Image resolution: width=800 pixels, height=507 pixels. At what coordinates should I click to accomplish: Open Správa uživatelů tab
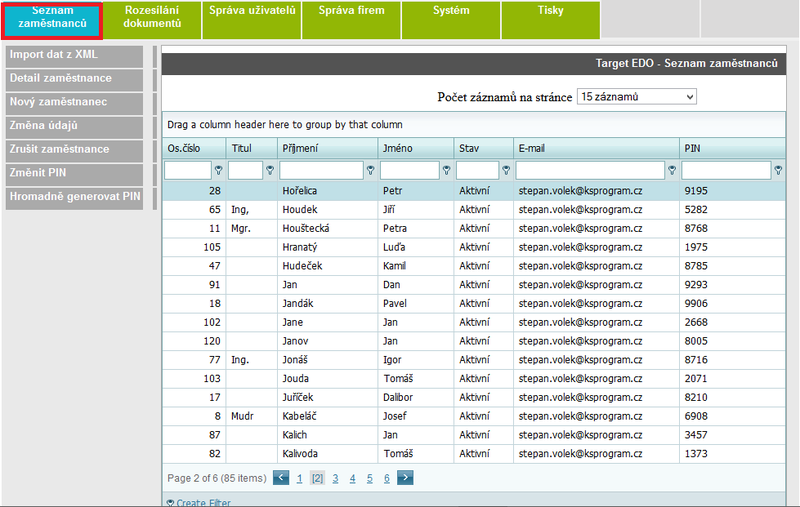(252, 20)
